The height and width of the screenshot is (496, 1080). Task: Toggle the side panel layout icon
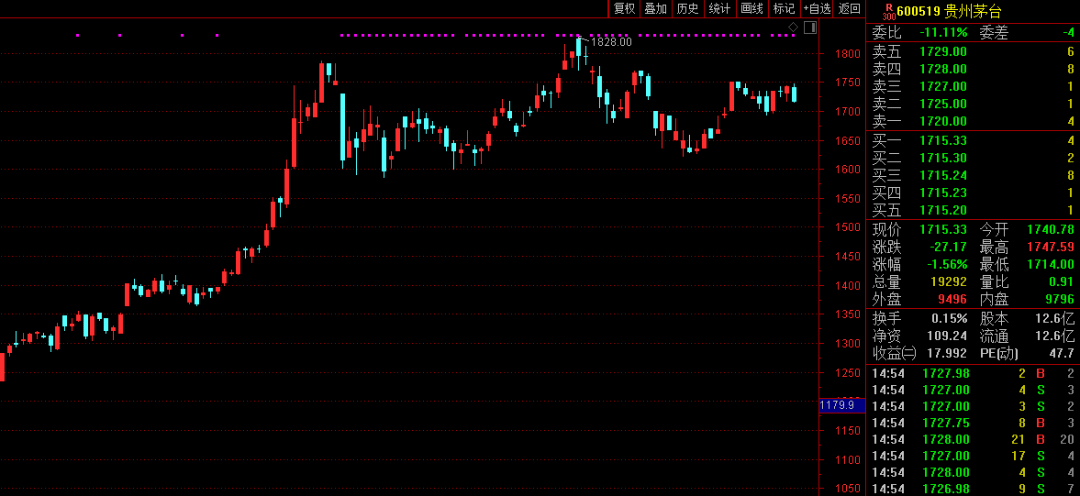click(x=810, y=27)
